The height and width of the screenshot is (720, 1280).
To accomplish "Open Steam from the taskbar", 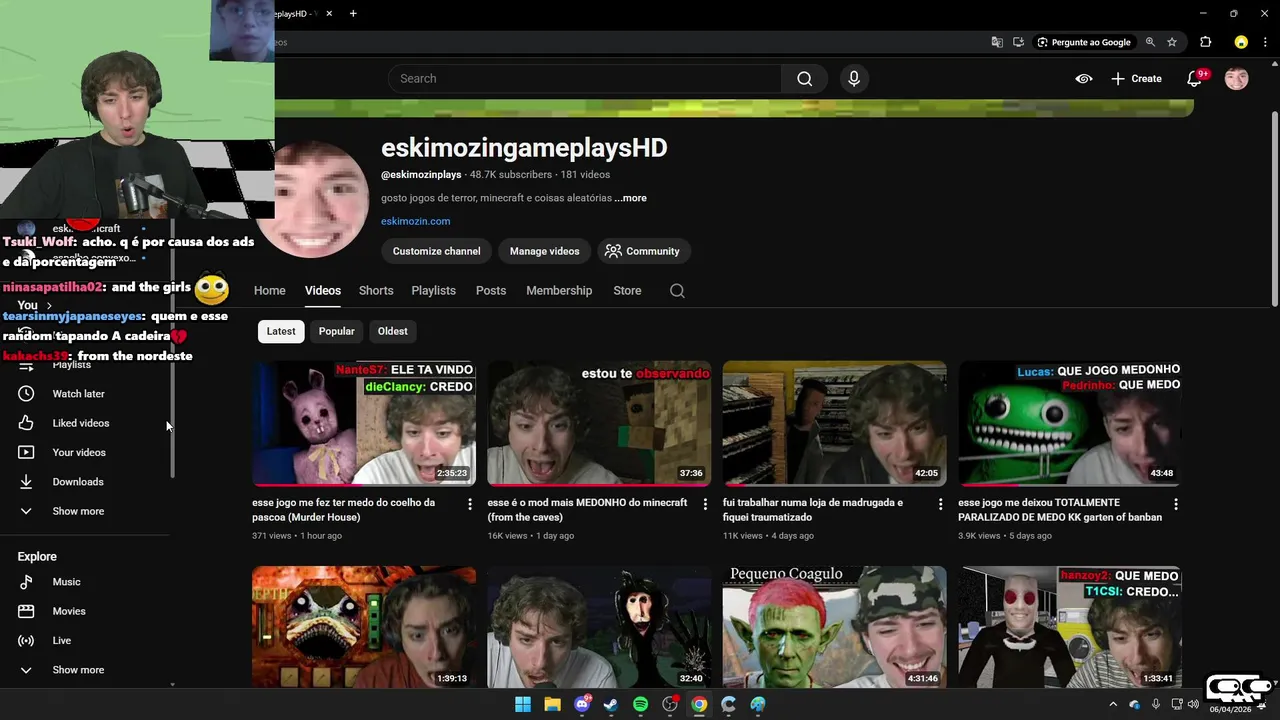I will (x=611, y=705).
